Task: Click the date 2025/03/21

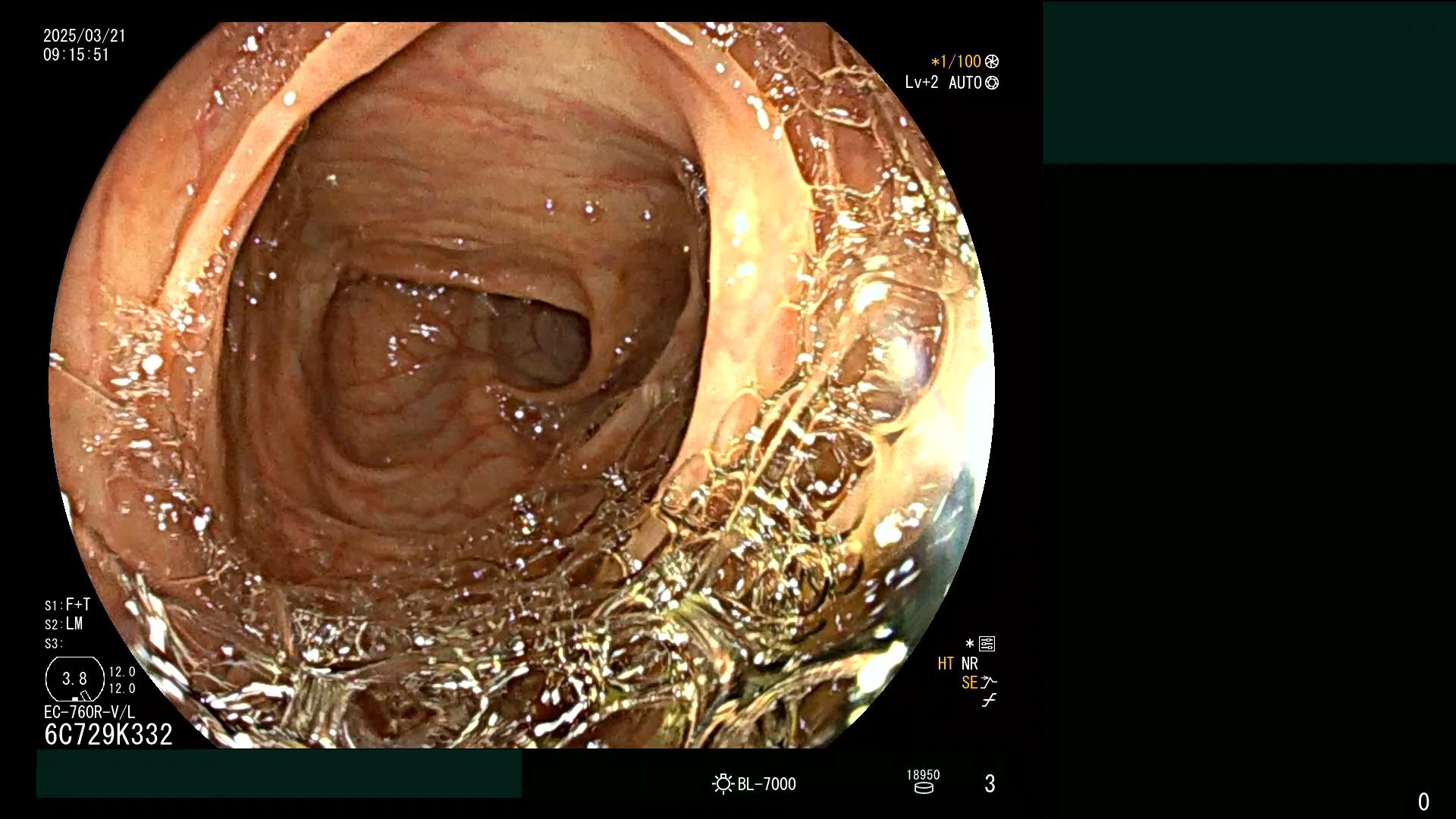Action: [x=84, y=36]
